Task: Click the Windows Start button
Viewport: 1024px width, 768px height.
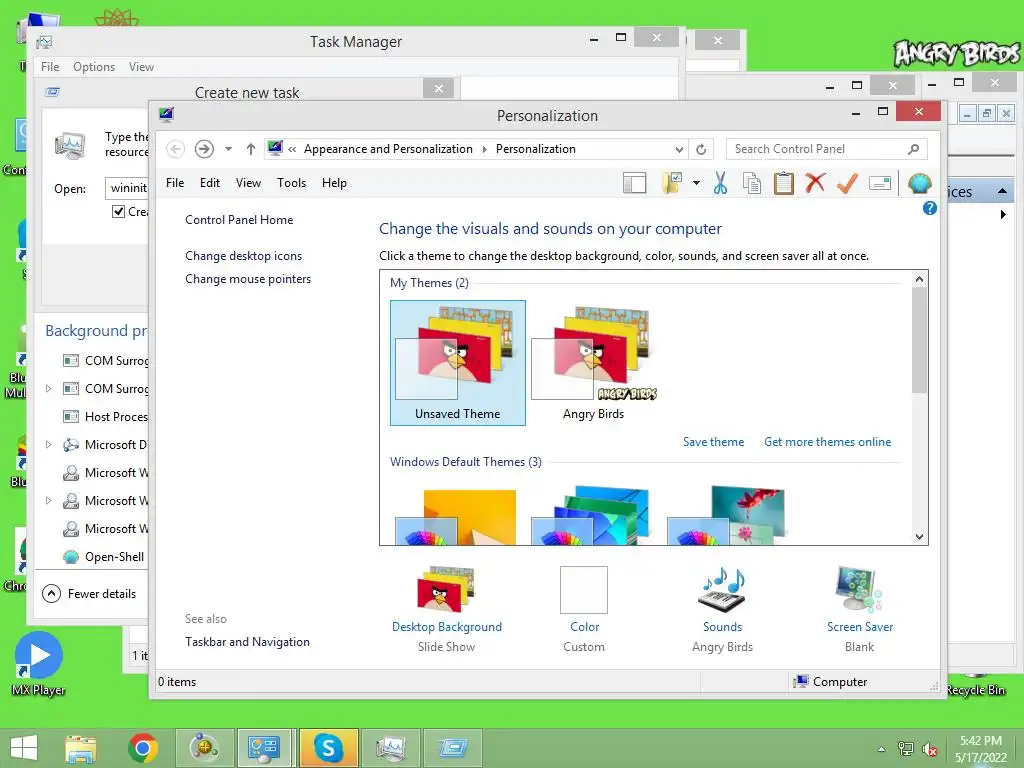Action: coord(24,748)
